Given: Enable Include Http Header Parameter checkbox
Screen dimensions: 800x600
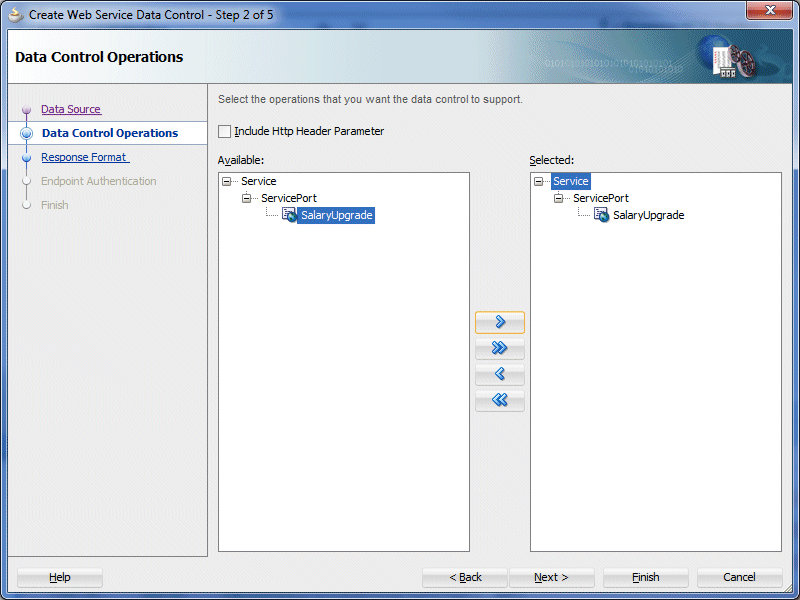Looking at the screenshot, I should click(x=224, y=132).
